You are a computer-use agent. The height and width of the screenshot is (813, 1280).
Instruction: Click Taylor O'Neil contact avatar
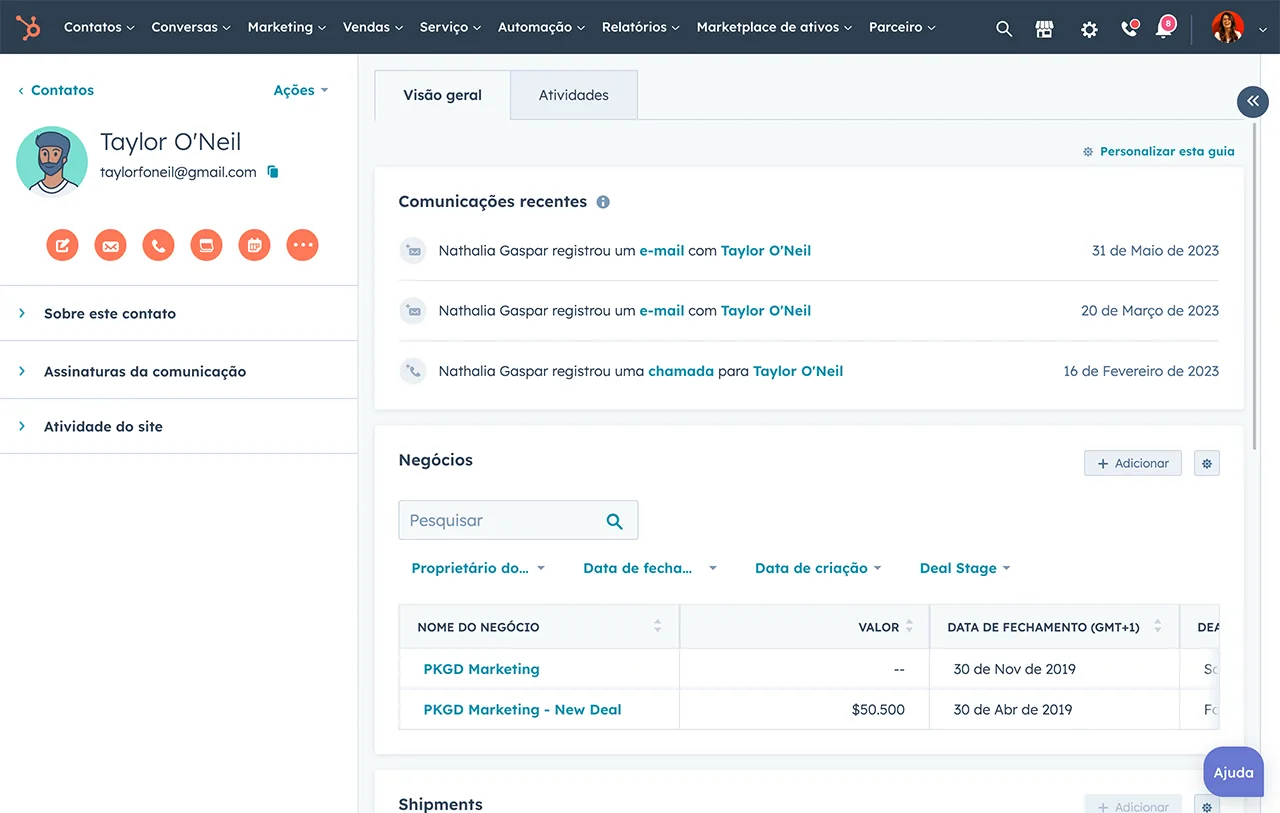pos(52,161)
